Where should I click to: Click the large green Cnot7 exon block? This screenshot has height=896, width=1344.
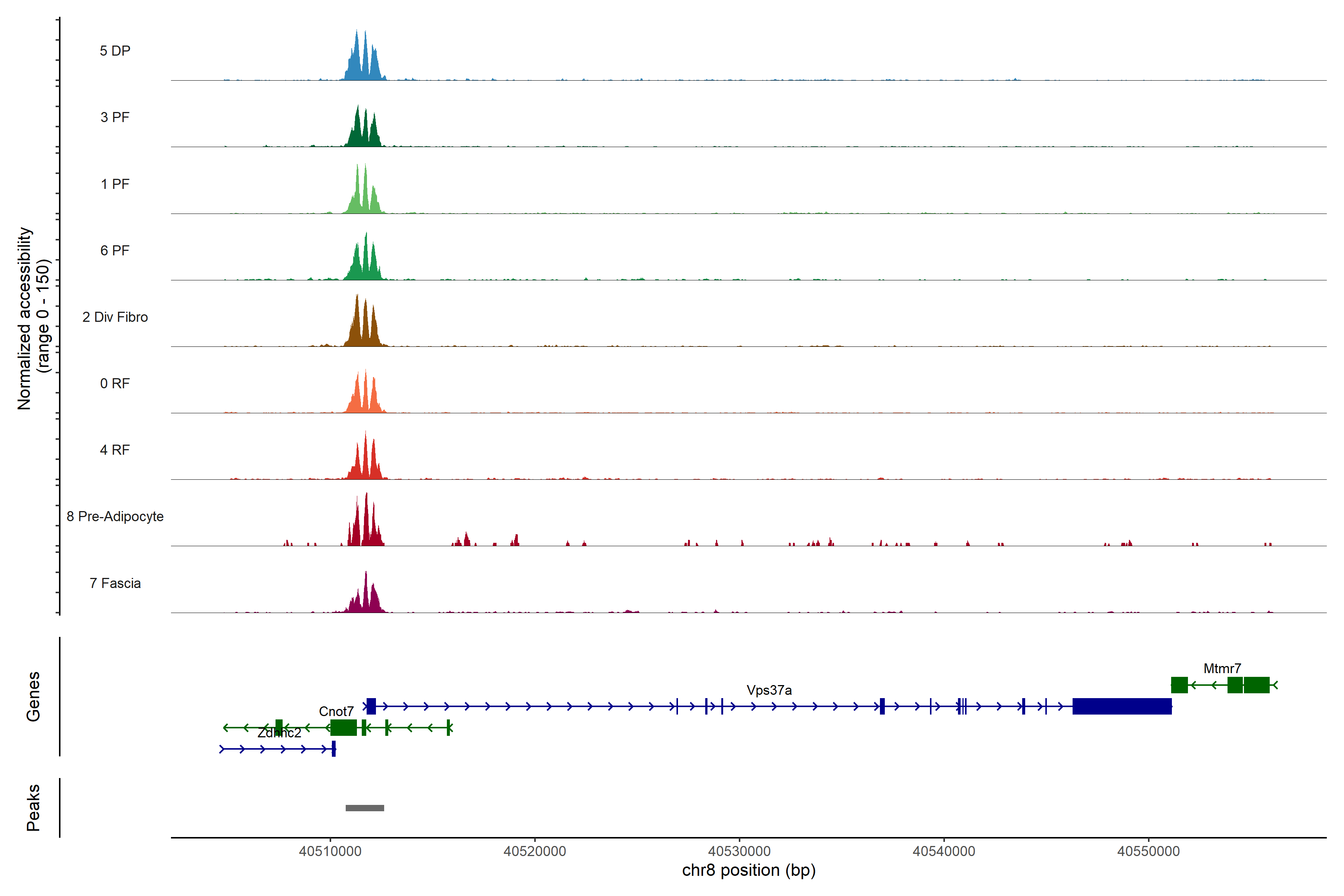tap(343, 727)
